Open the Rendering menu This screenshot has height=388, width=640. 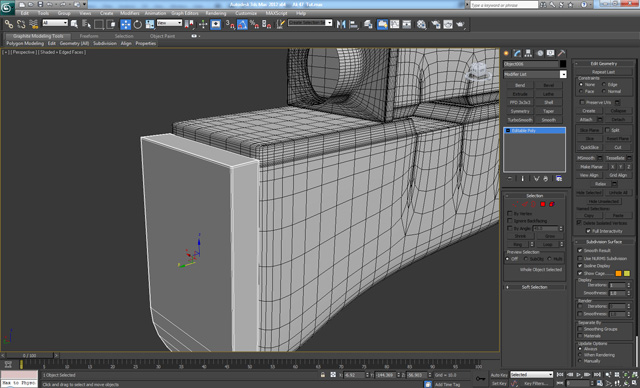click(x=216, y=13)
